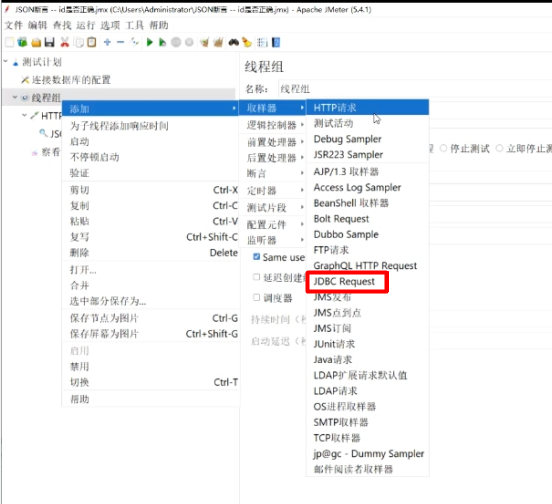Image resolution: width=552 pixels, height=504 pixels.
Task: Click Start no pauses icon
Action: (x=162, y=43)
